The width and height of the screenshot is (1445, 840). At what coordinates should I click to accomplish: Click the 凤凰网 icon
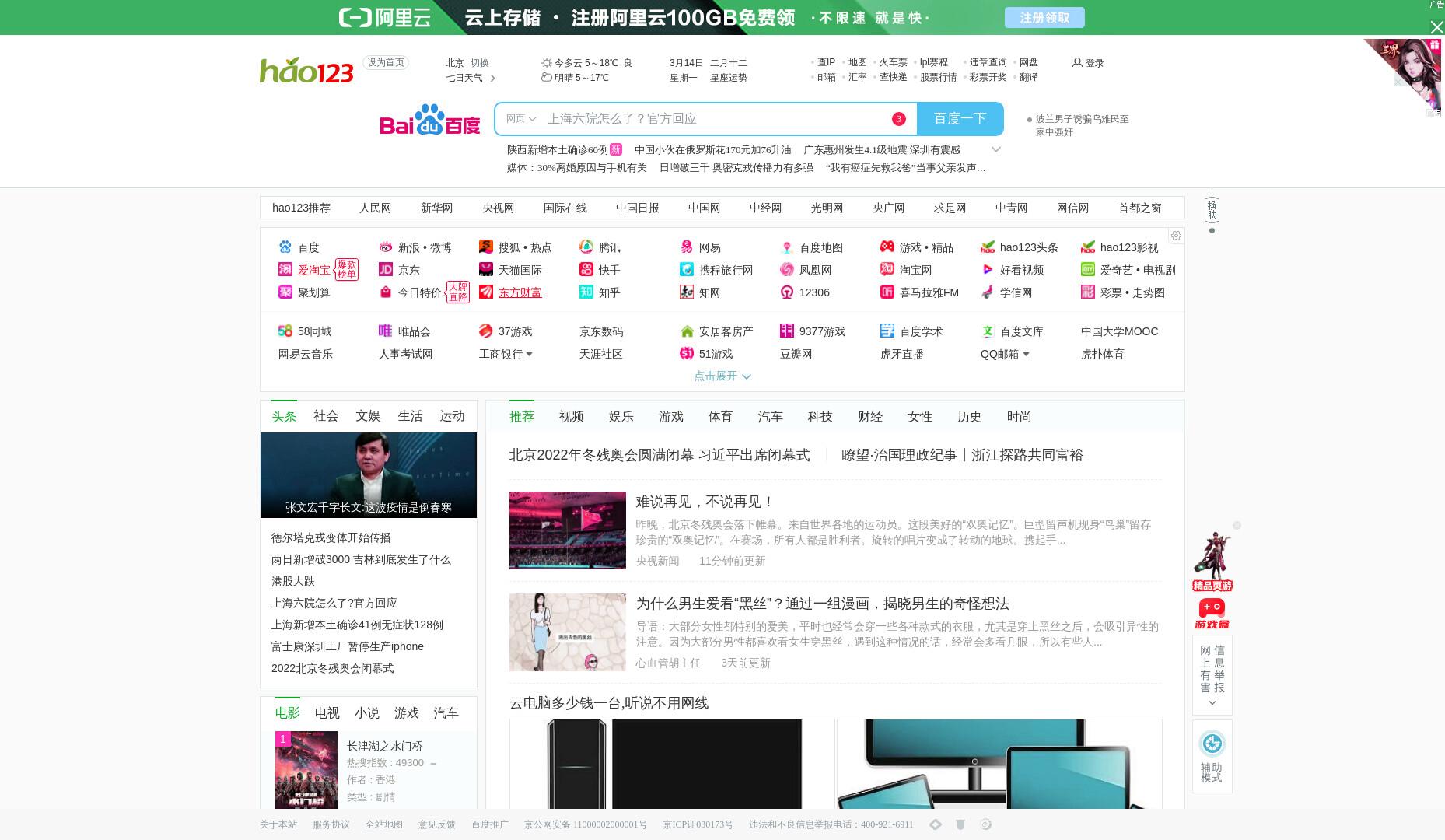click(x=787, y=270)
